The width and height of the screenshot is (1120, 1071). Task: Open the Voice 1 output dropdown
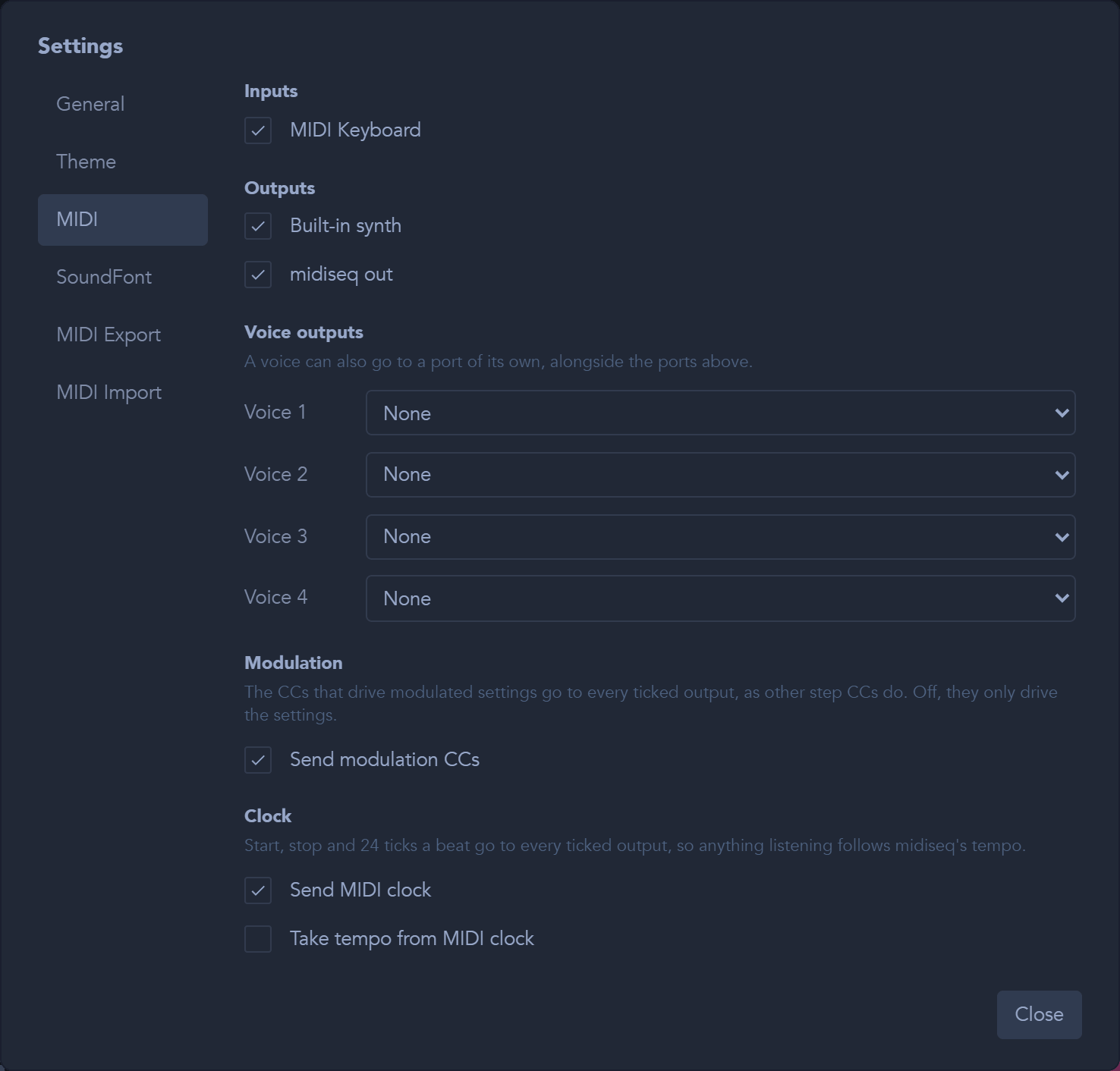pyautogui.click(x=720, y=413)
